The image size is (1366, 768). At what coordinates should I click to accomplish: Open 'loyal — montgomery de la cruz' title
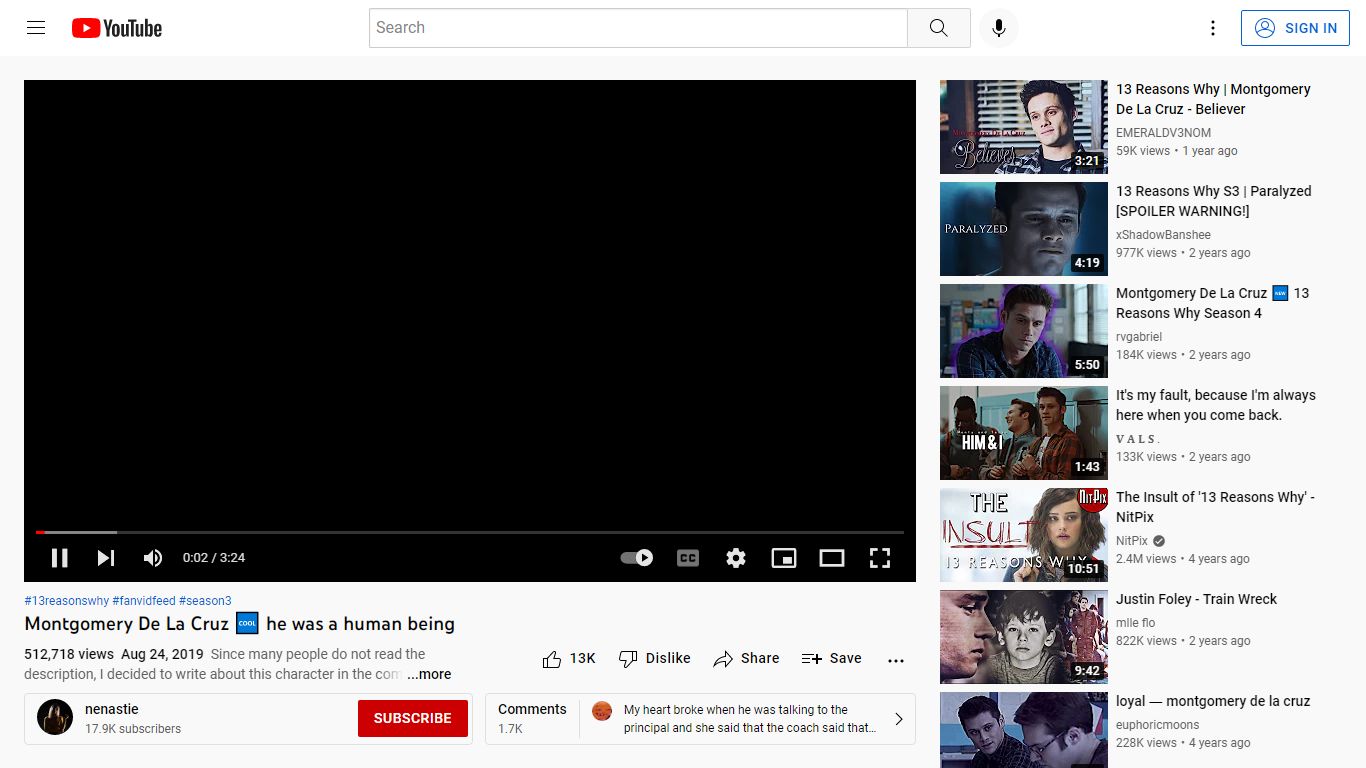[1213, 701]
